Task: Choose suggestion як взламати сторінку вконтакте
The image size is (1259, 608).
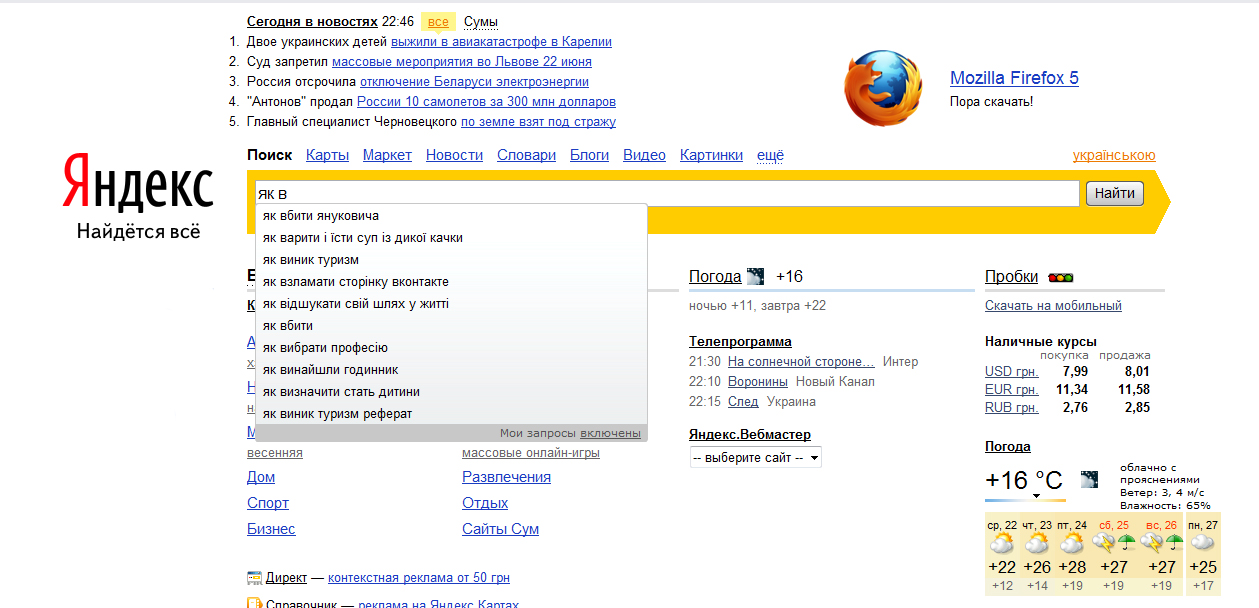Action: 451,282
